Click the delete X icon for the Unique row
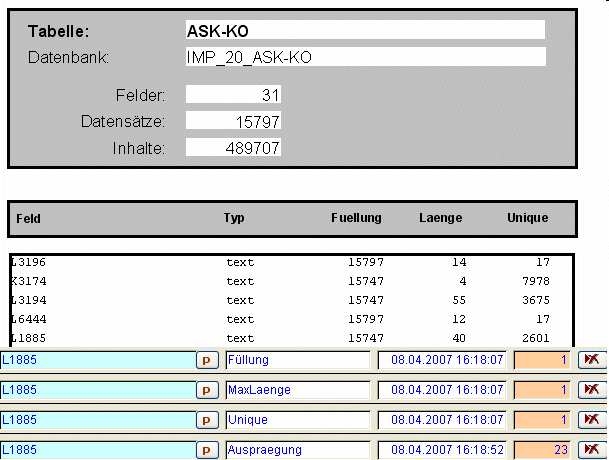The height and width of the screenshot is (460, 609). [591, 420]
